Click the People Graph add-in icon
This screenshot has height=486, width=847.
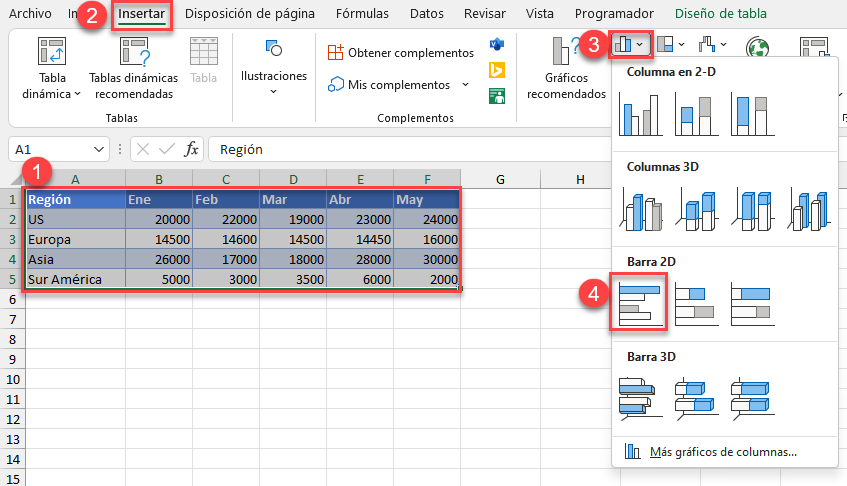[x=497, y=96]
